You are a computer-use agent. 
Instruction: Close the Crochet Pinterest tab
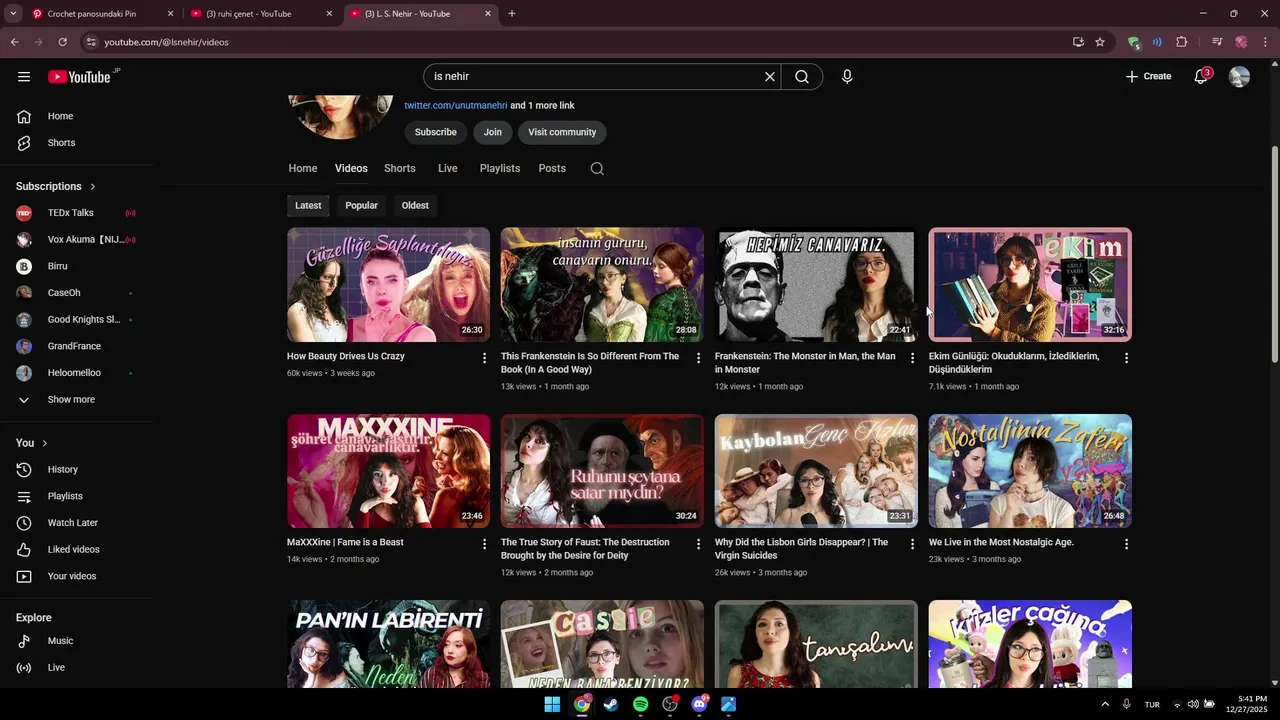click(170, 14)
